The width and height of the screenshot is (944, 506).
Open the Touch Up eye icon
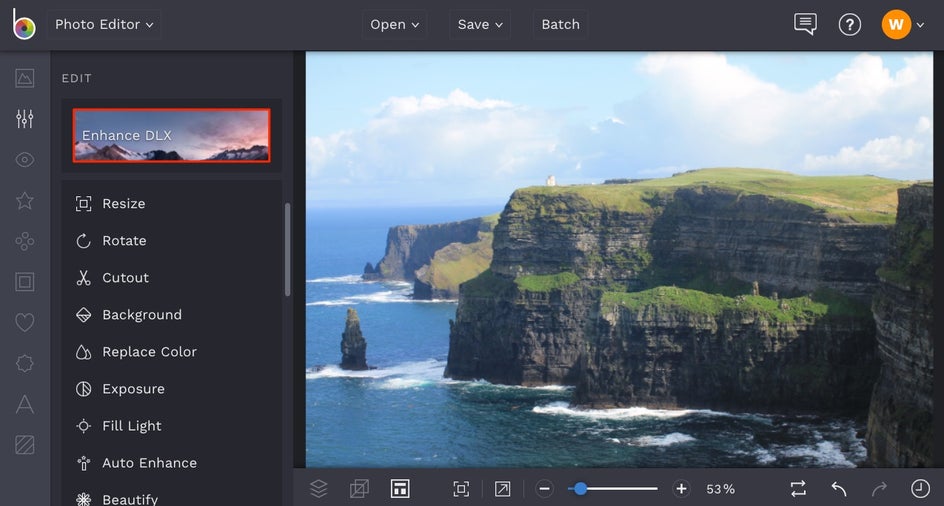[x=25, y=160]
